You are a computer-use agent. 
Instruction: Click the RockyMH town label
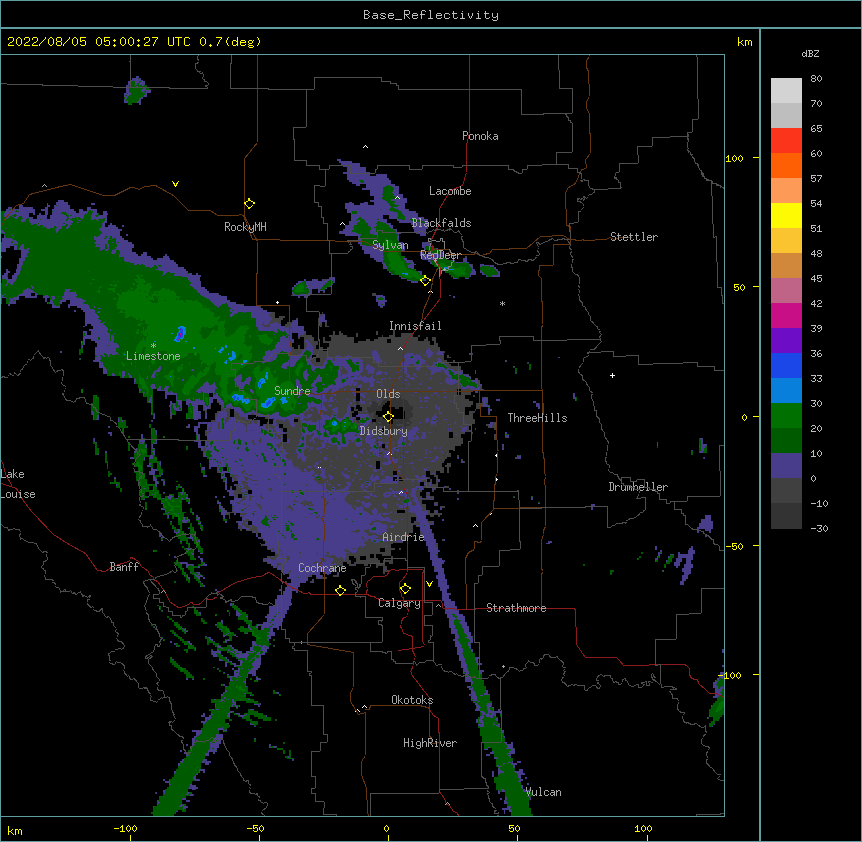[245, 227]
